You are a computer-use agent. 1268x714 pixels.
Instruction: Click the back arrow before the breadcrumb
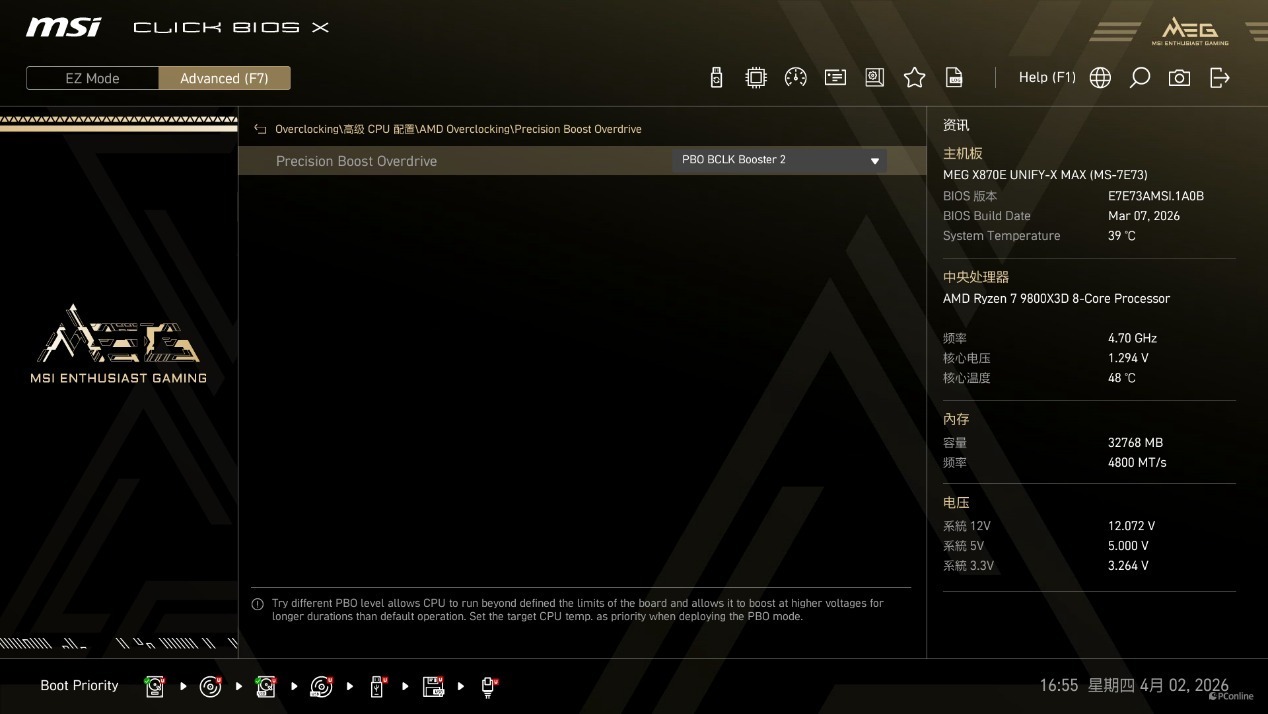click(x=260, y=129)
